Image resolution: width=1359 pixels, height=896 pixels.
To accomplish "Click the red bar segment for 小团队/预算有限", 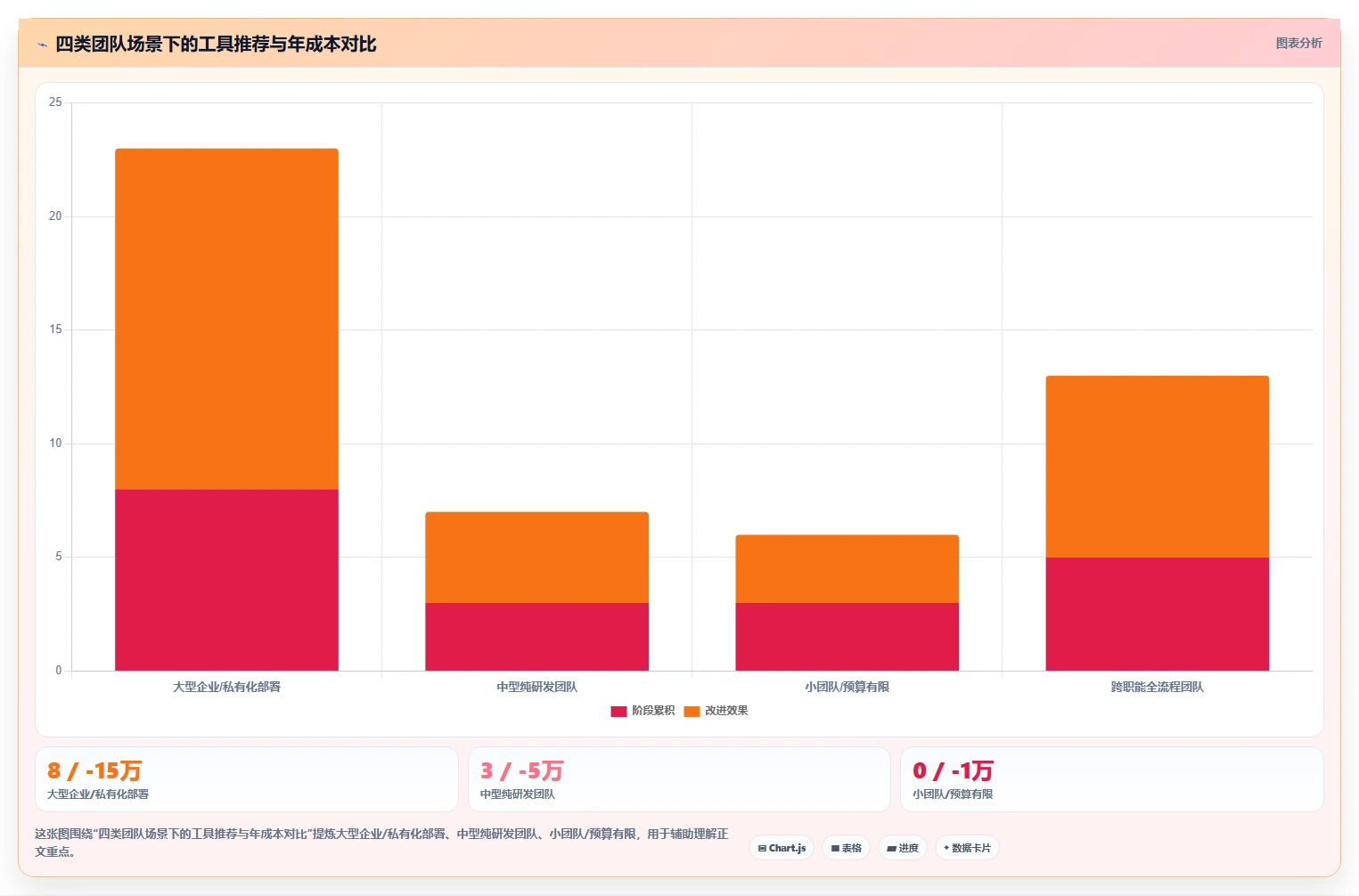I will pos(847,637).
